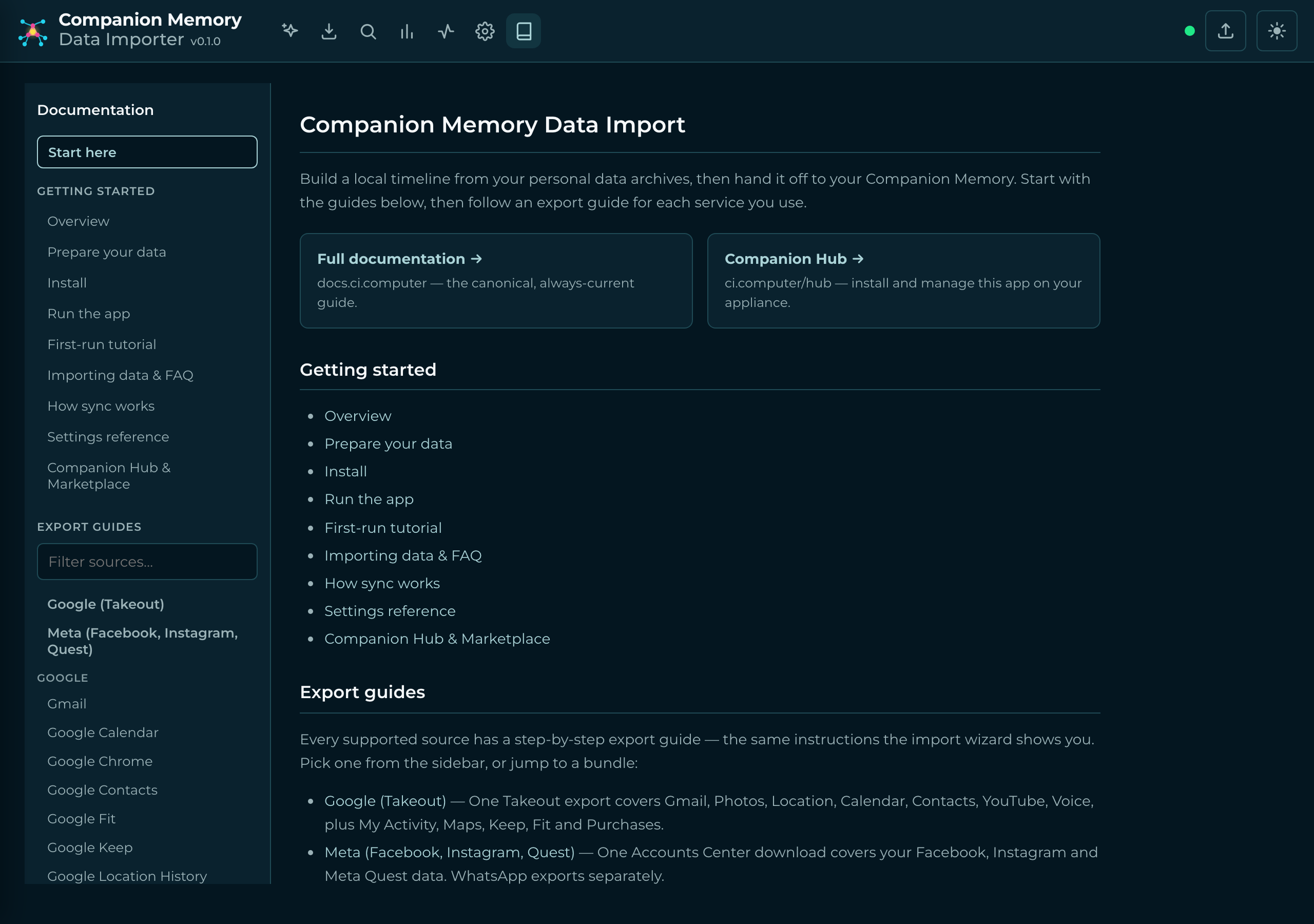The width and height of the screenshot is (1314, 924).
Task: Open the Full documentation card link
Action: click(x=496, y=280)
